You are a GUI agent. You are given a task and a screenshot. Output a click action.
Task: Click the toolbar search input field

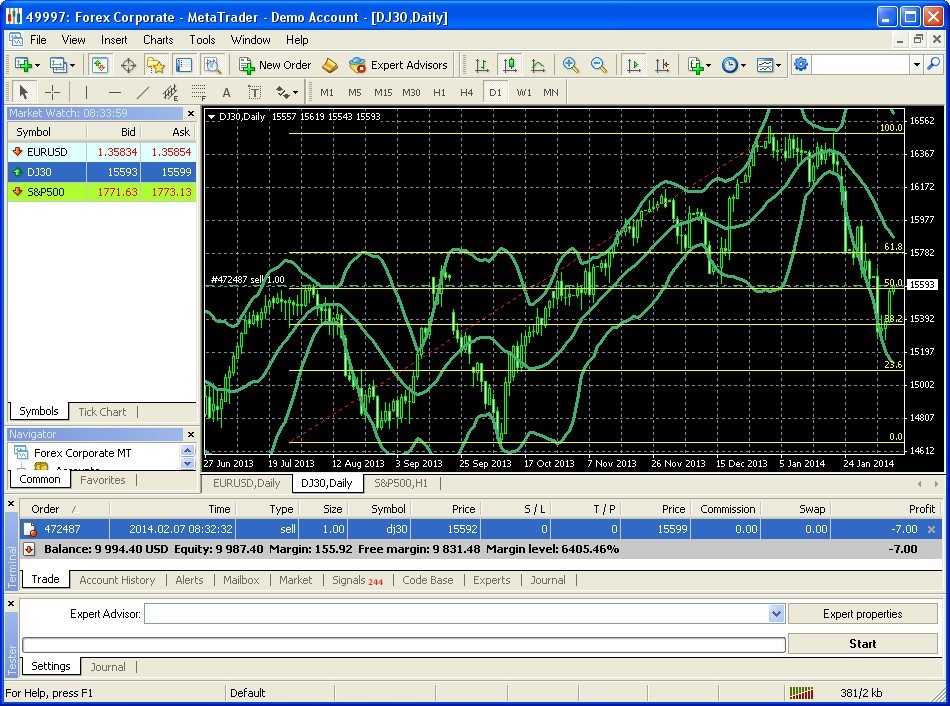861,64
